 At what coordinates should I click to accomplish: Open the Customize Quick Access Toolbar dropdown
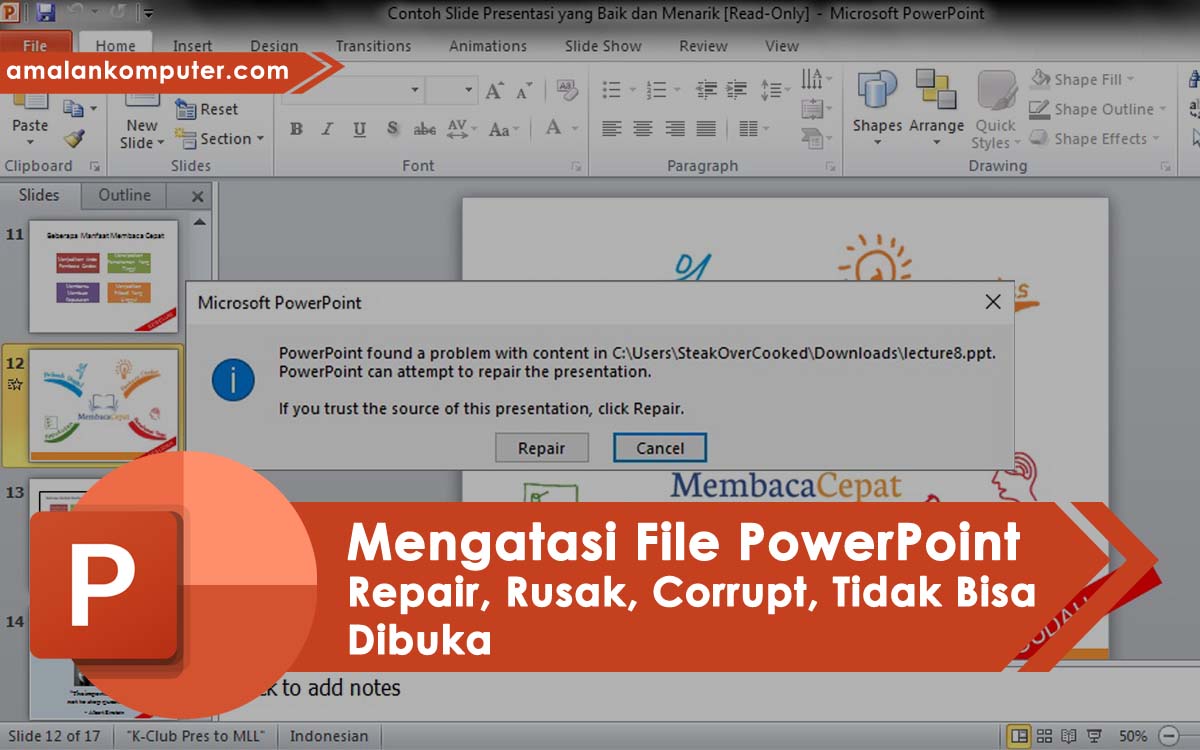click(x=148, y=14)
